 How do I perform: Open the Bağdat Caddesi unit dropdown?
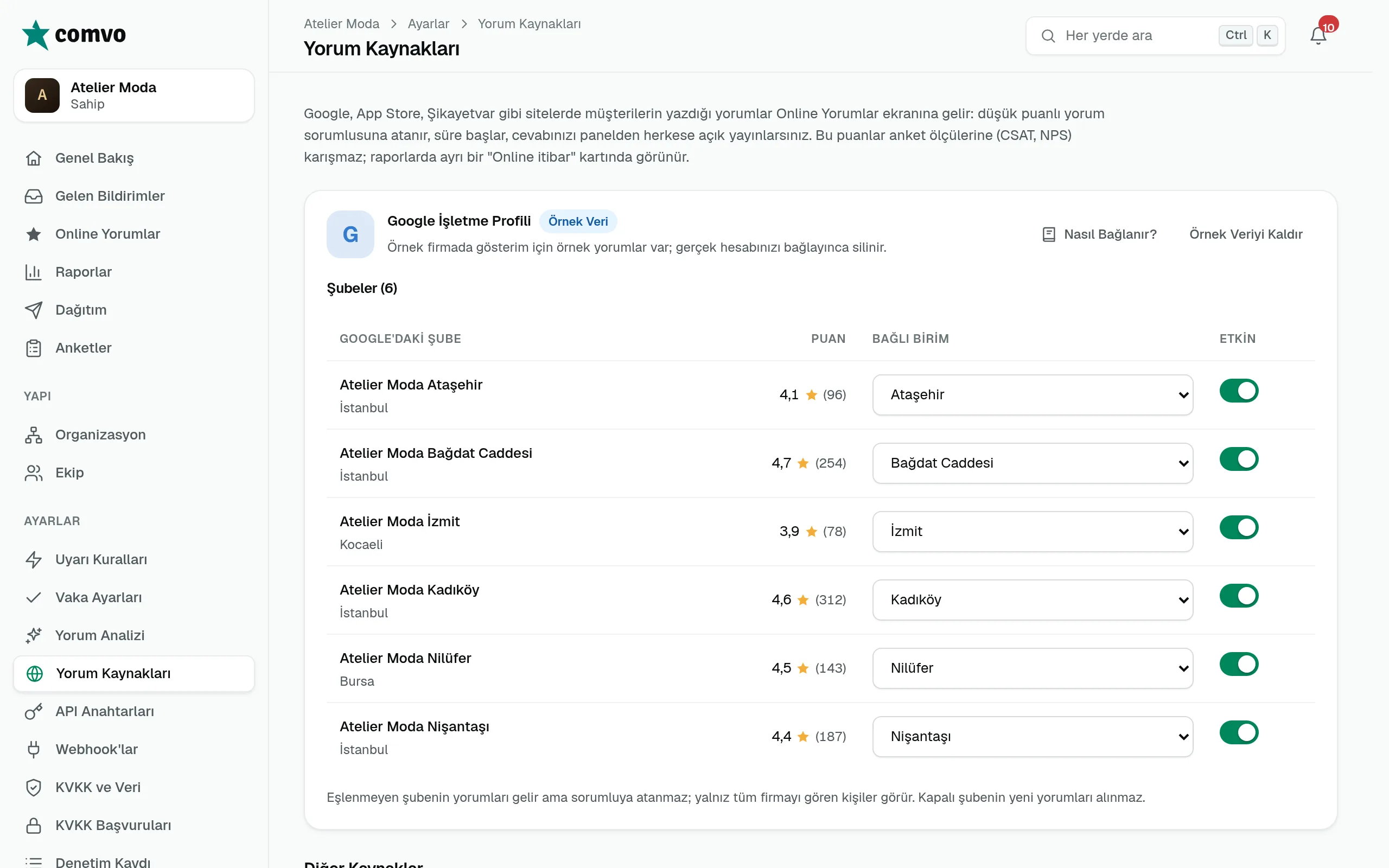click(x=1033, y=463)
